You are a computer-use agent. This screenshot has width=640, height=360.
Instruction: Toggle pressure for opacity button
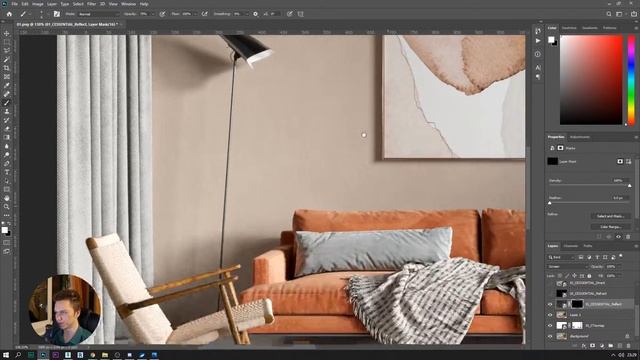click(x=162, y=14)
